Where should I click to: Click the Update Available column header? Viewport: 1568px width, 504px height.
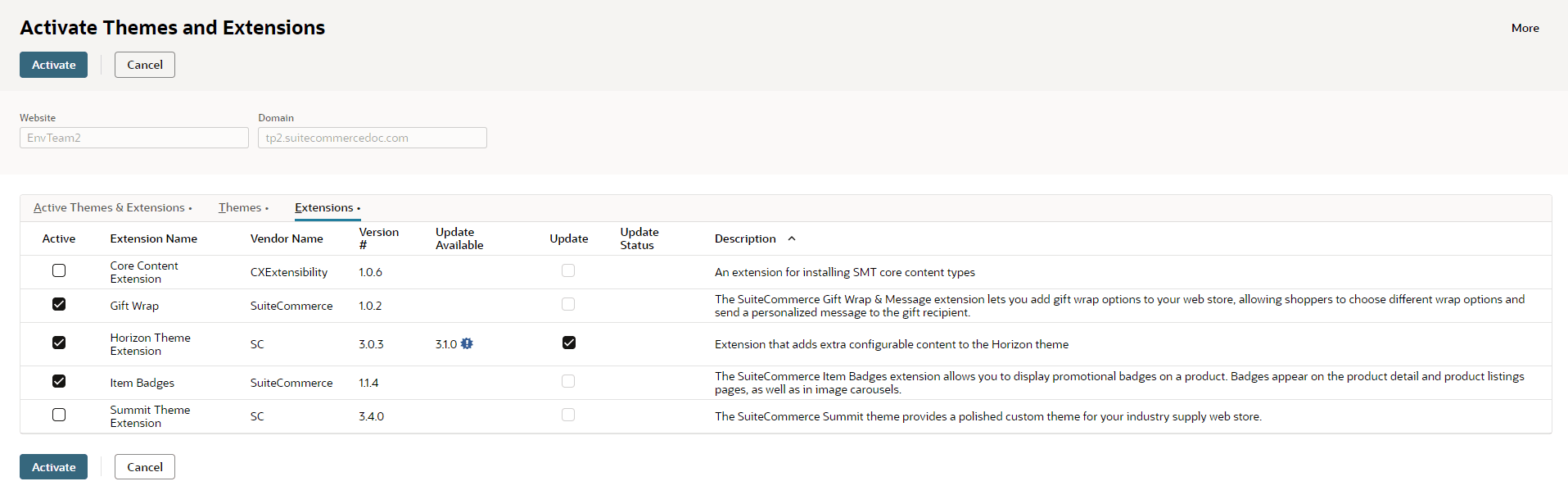[459, 238]
